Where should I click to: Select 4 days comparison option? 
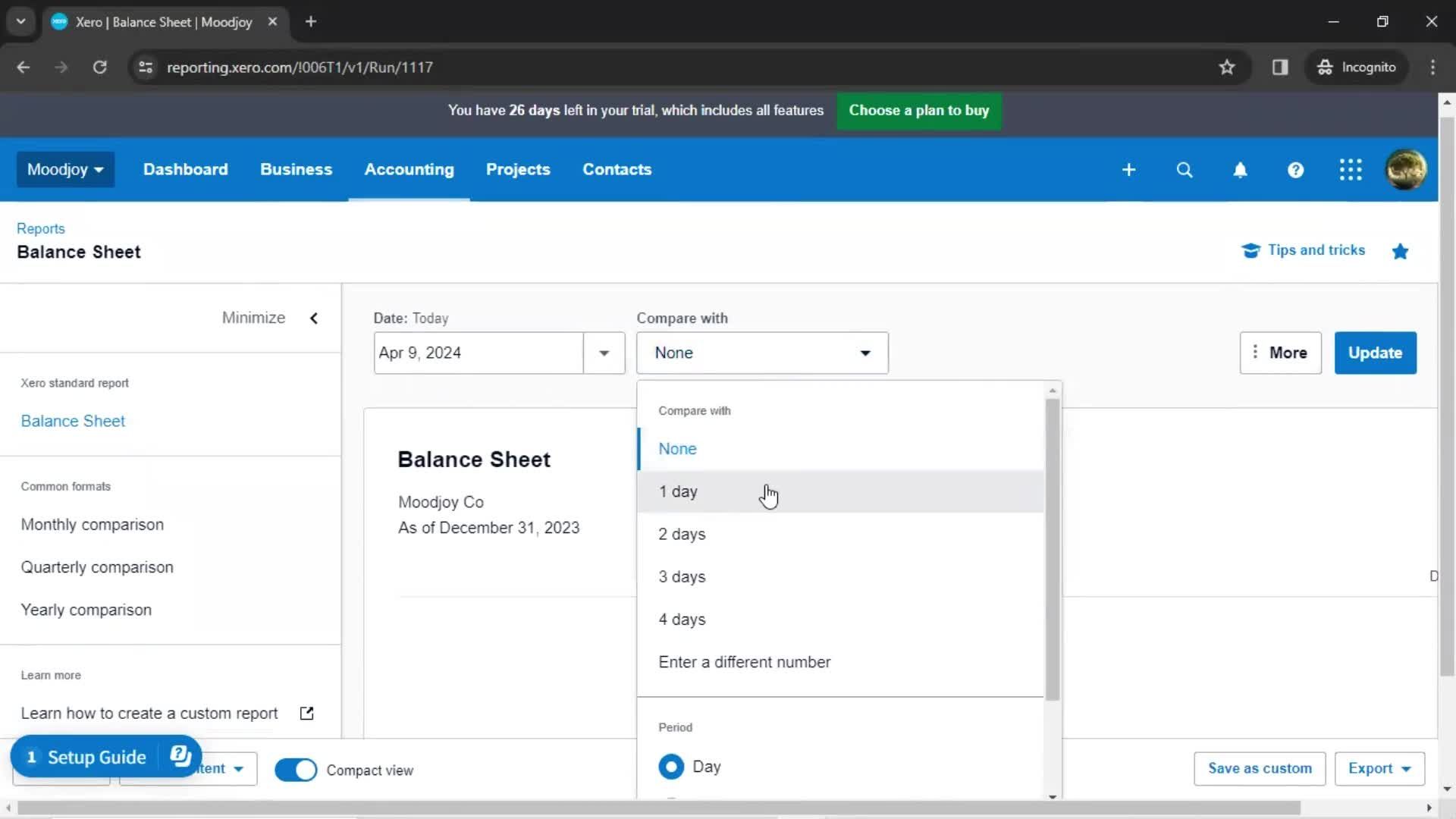840,620
